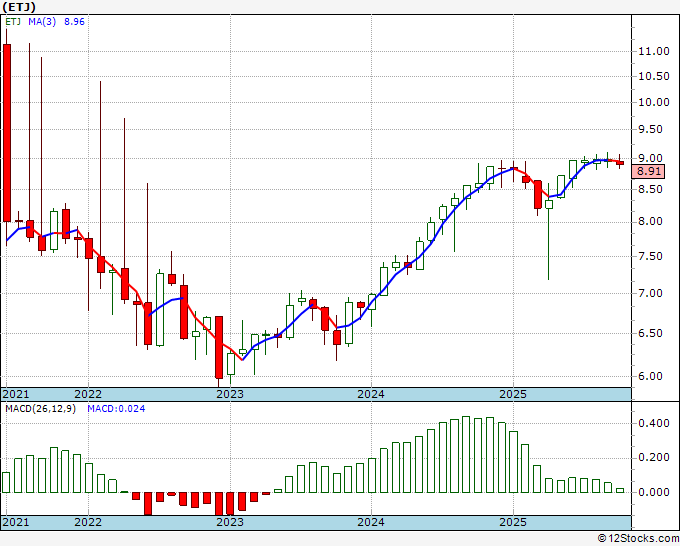Click the final small green MACD bar

[620, 490]
